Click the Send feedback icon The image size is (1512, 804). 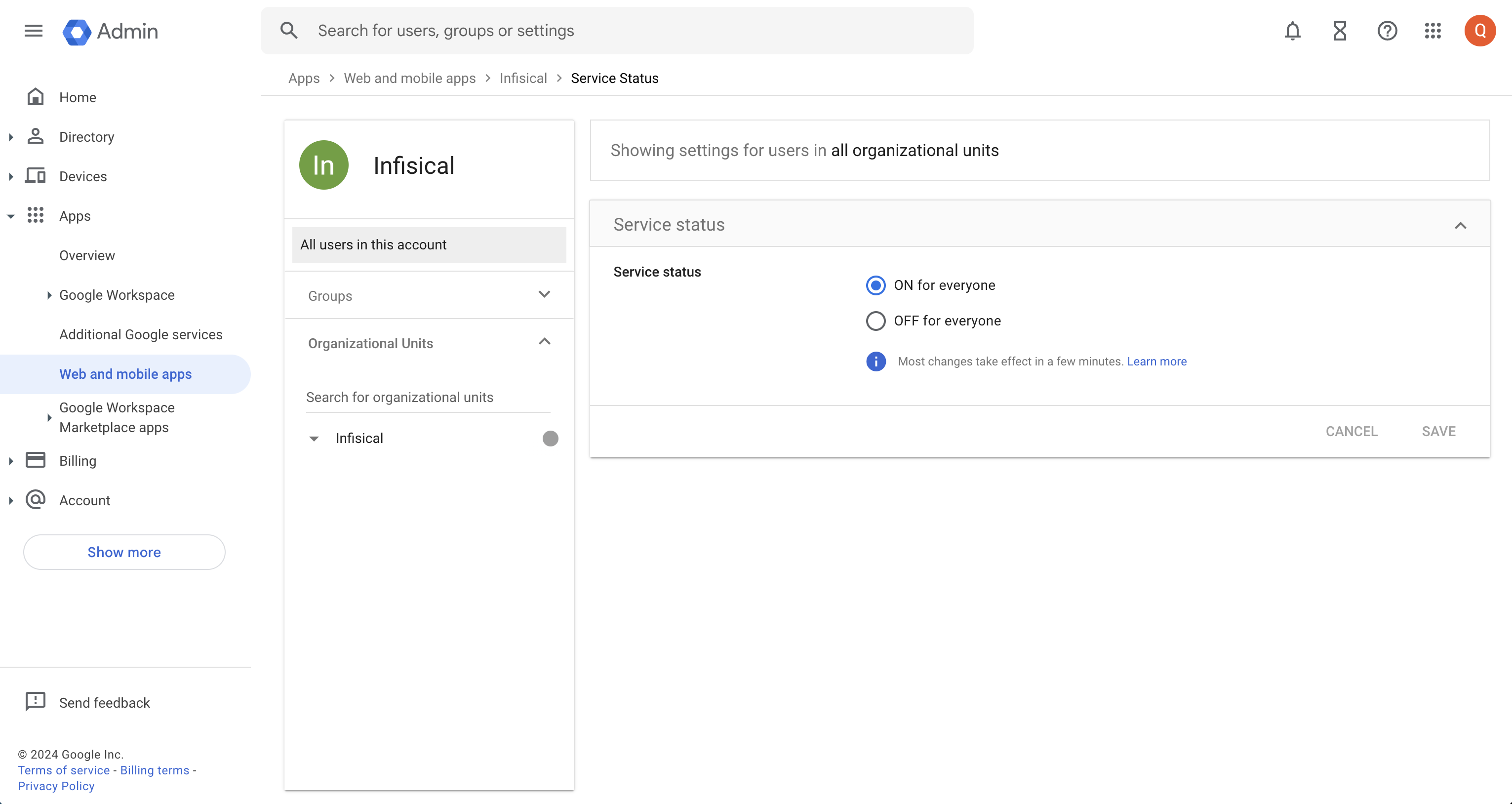(35, 701)
